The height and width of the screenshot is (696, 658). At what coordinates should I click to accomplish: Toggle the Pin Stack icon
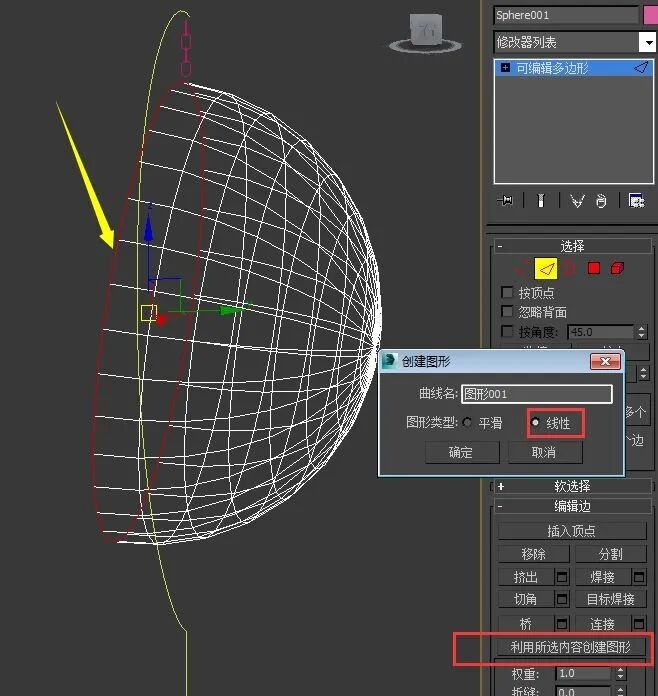click(x=505, y=201)
